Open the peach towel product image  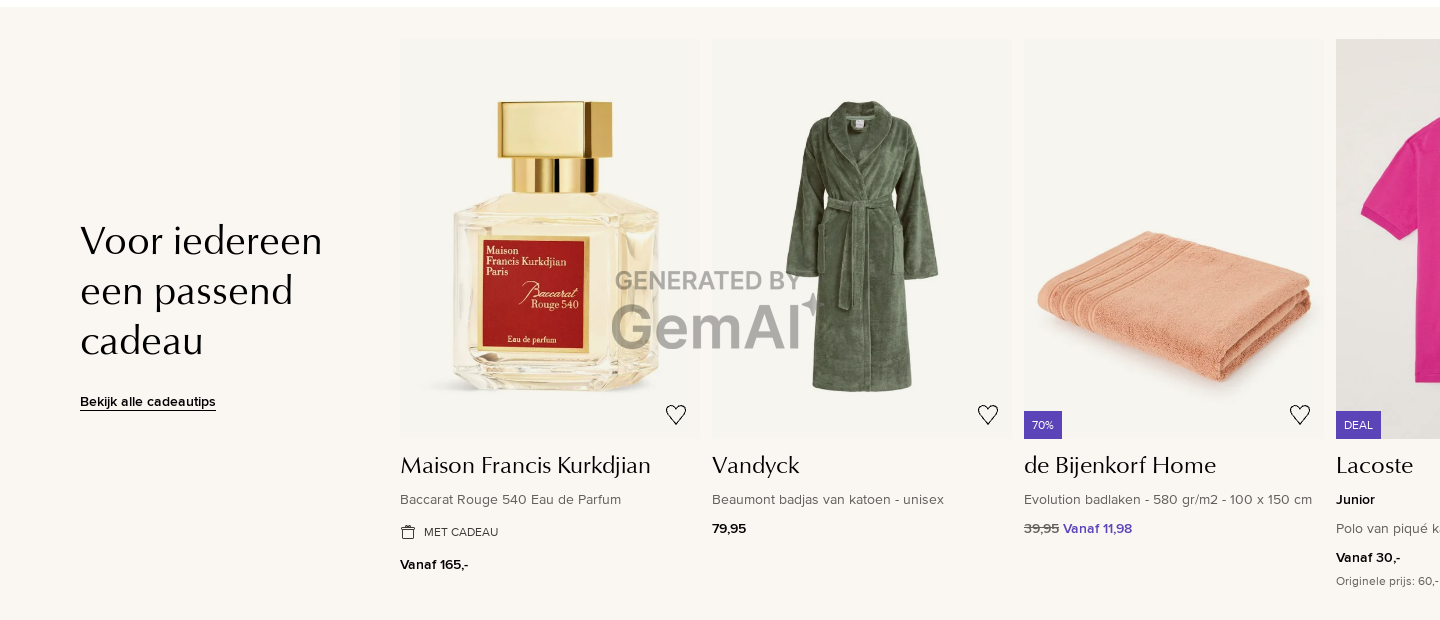[1174, 239]
